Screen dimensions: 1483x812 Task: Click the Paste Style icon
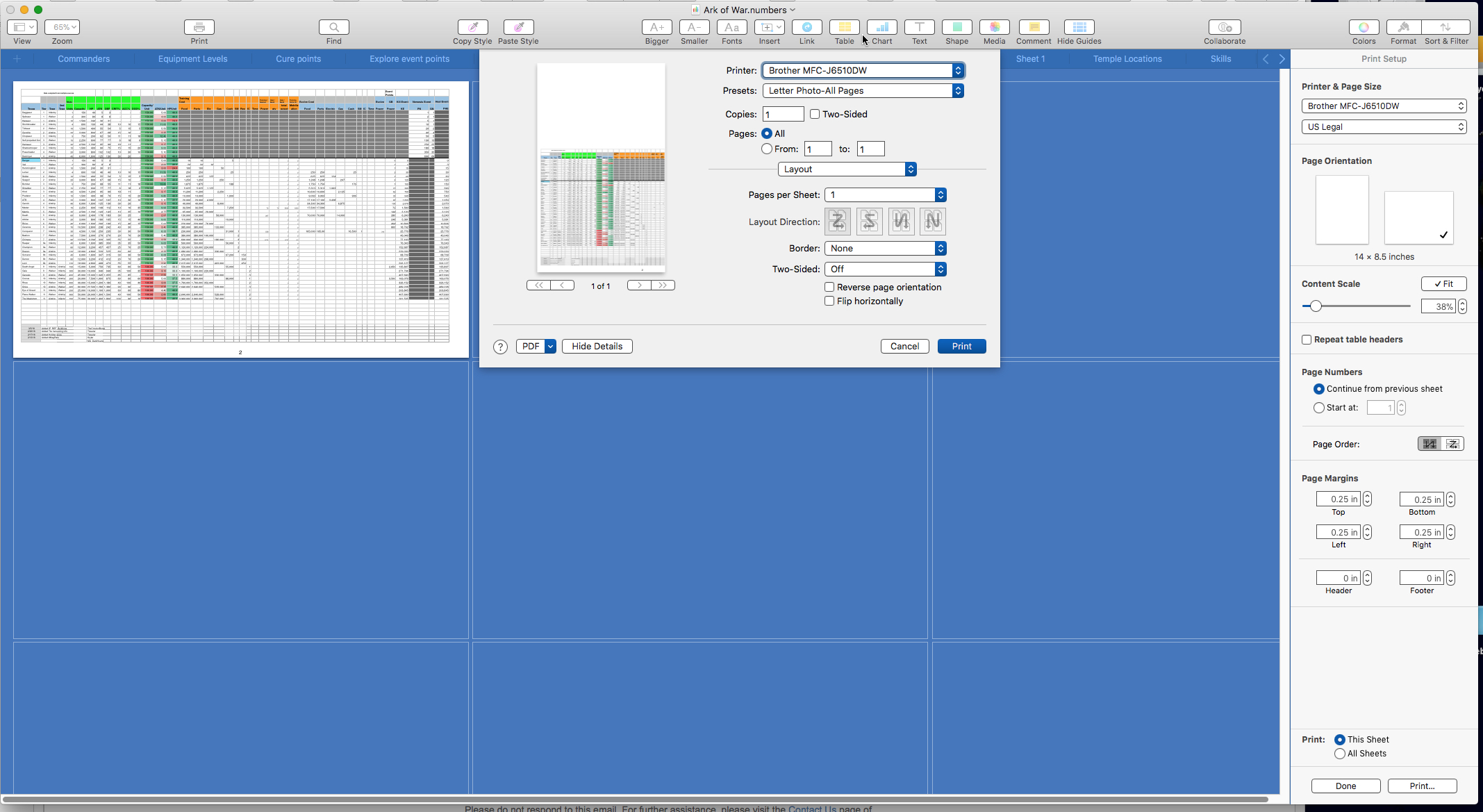tap(518, 28)
